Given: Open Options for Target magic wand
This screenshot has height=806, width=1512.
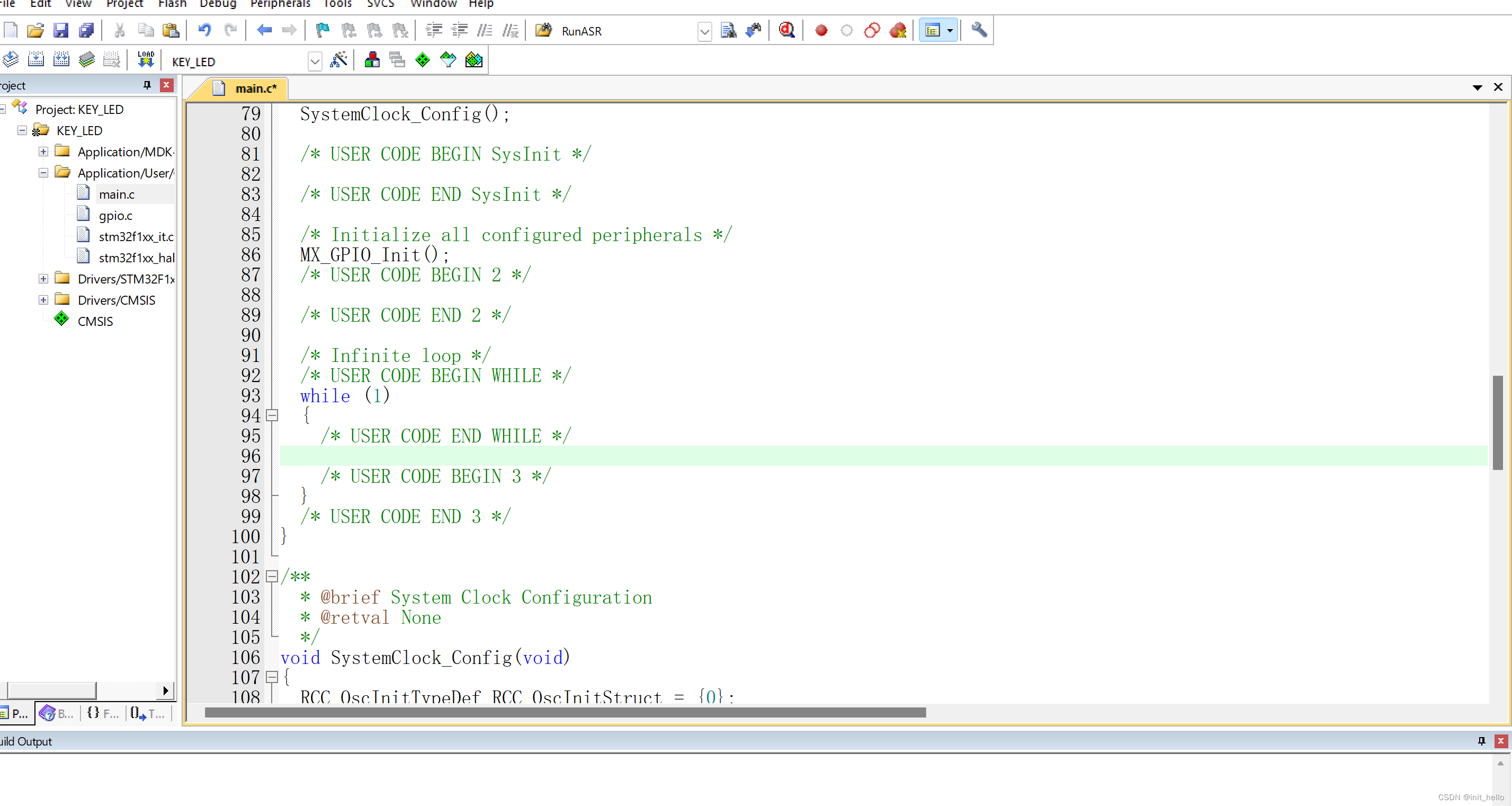Looking at the screenshot, I should coord(338,60).
